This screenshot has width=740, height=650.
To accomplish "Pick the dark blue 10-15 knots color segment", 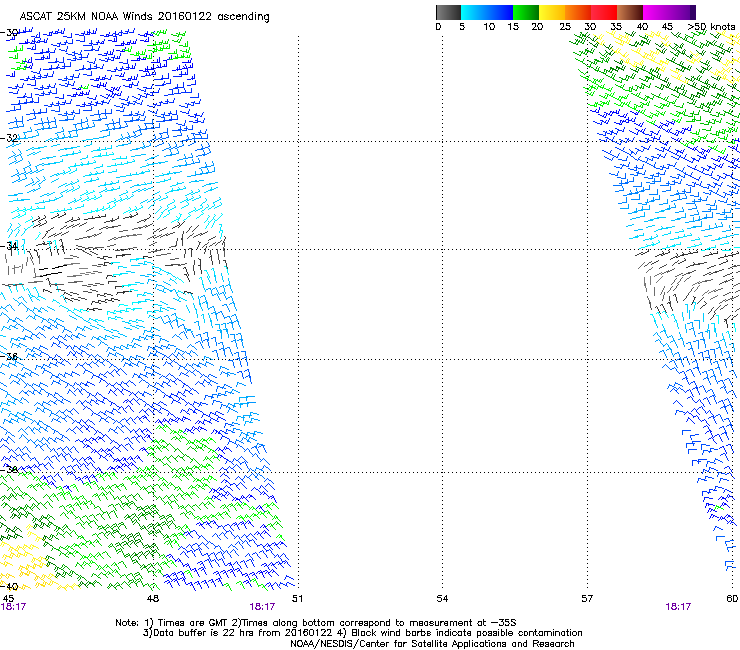I will coord(500,12).
